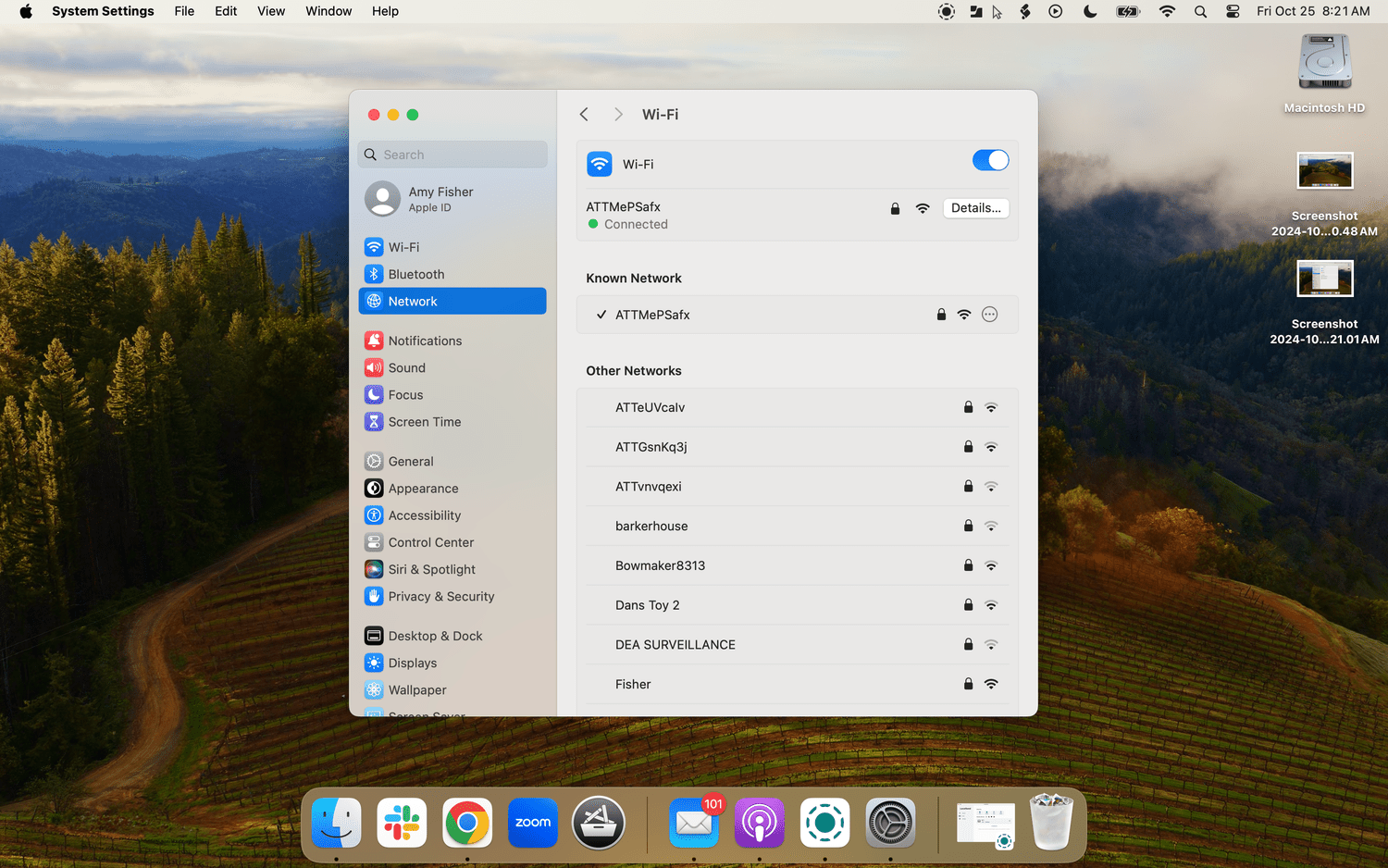This screenshot has height=868, width=1388.
Task: Open Accessibility settings
Action: coord(424,515)
